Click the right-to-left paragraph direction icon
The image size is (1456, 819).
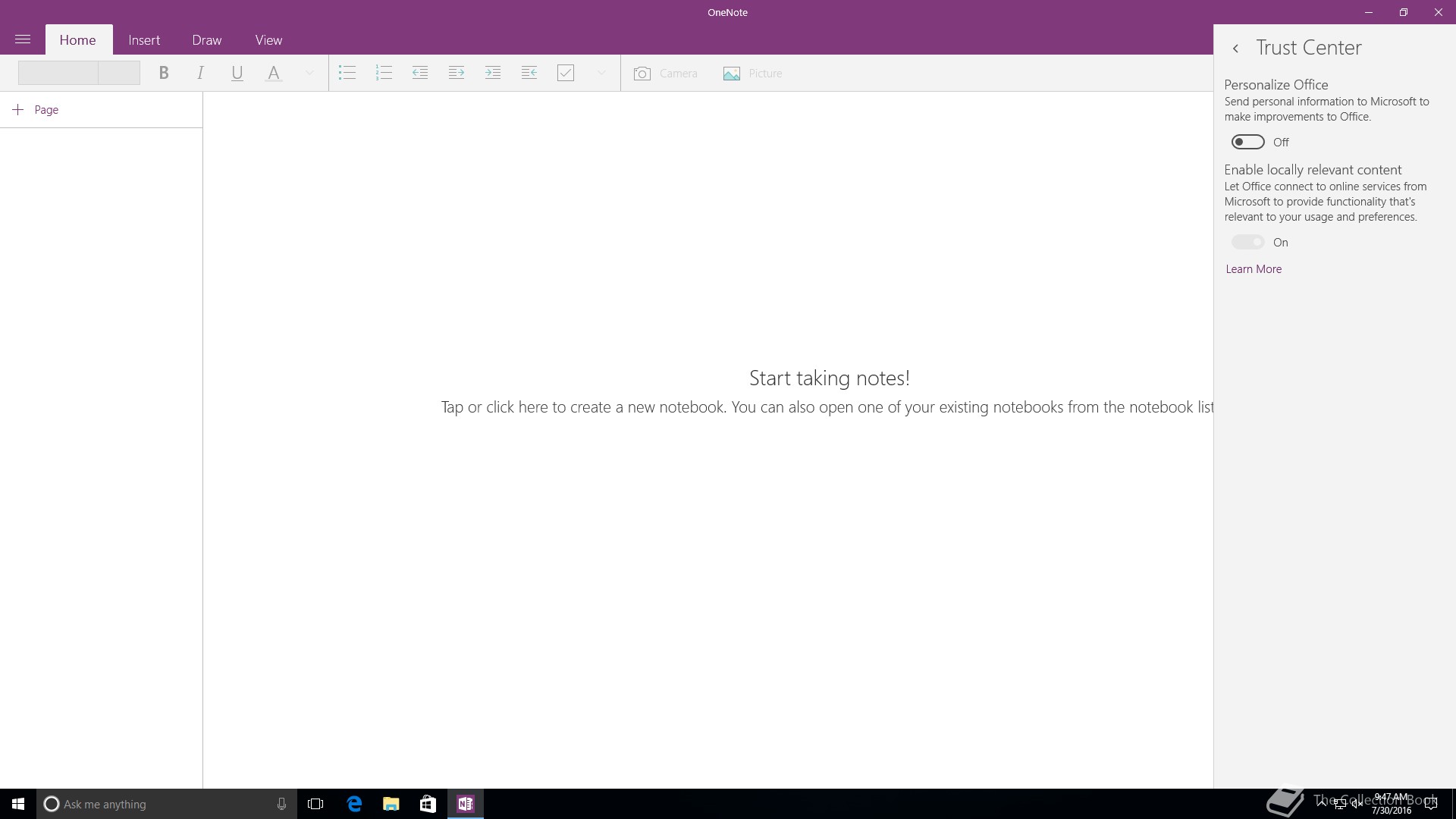pyautogui.click(x=529, y=73)
